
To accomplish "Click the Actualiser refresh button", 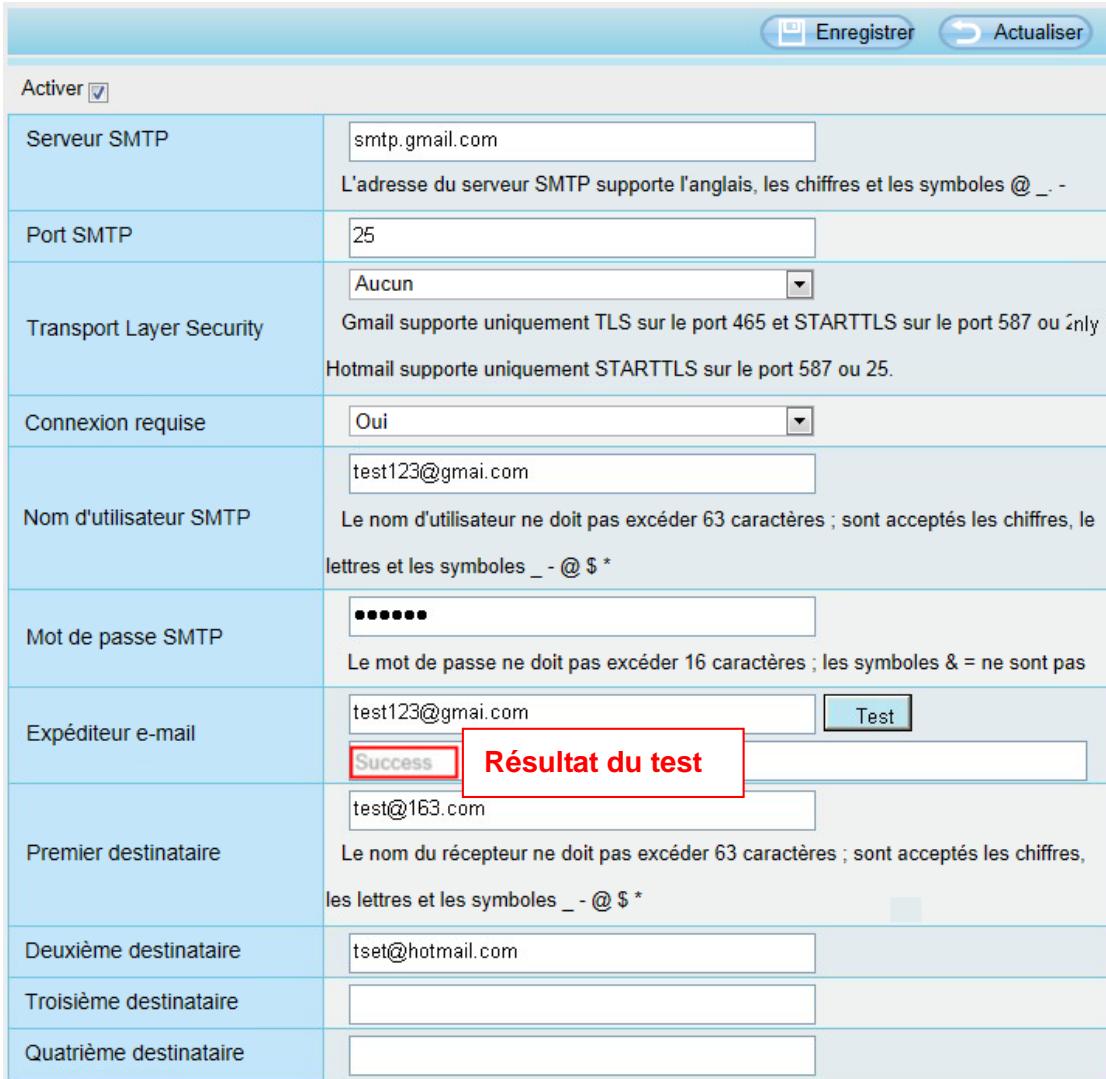I will coord(1016,32).
